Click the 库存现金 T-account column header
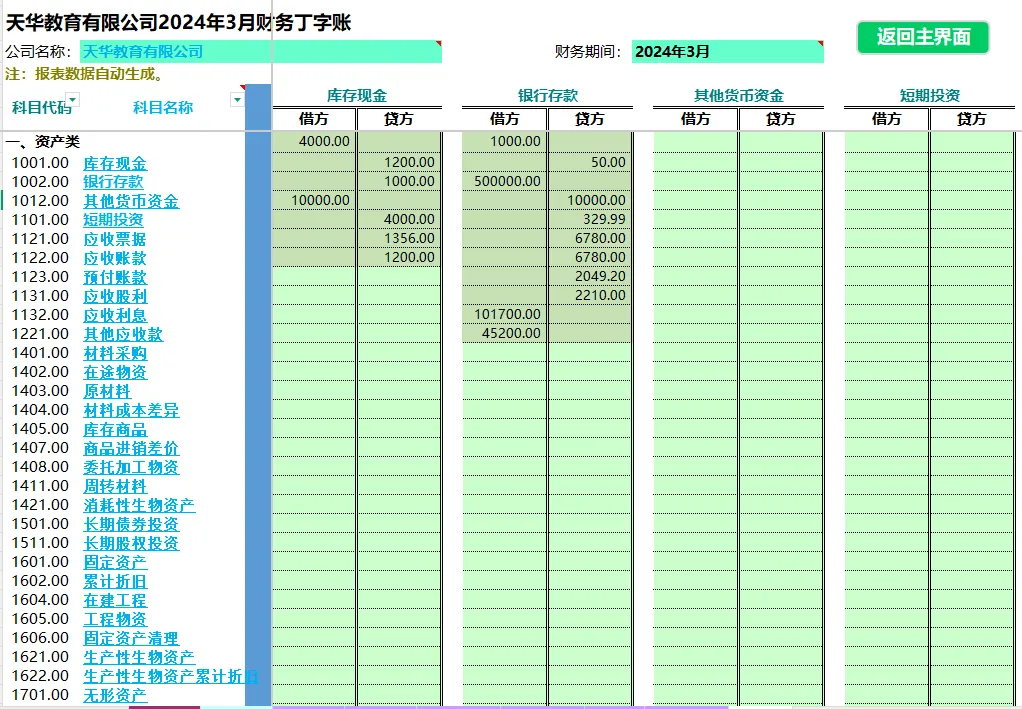 [357, 96]
